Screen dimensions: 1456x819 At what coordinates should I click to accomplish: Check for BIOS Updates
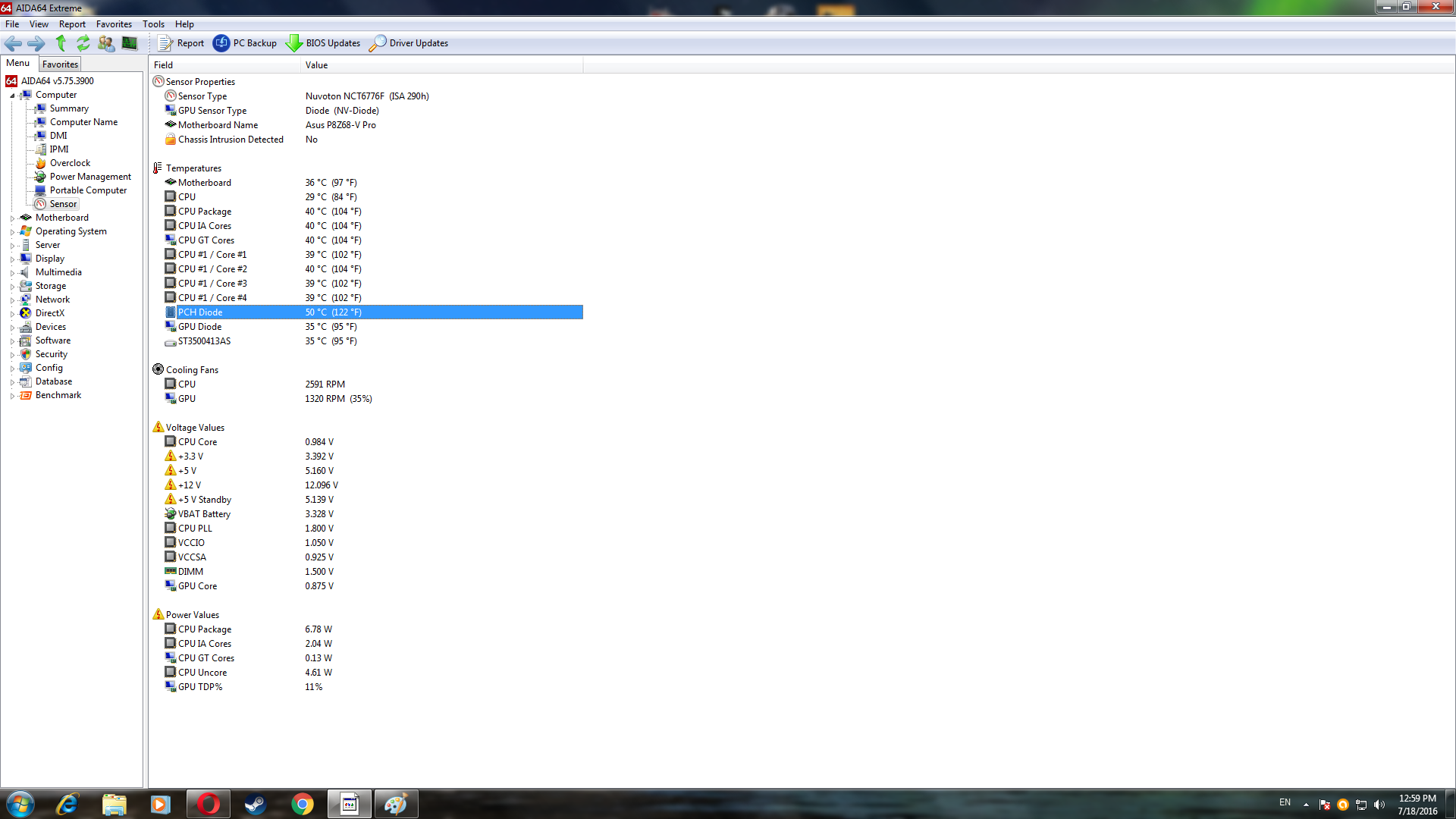[x=323, y=43]
